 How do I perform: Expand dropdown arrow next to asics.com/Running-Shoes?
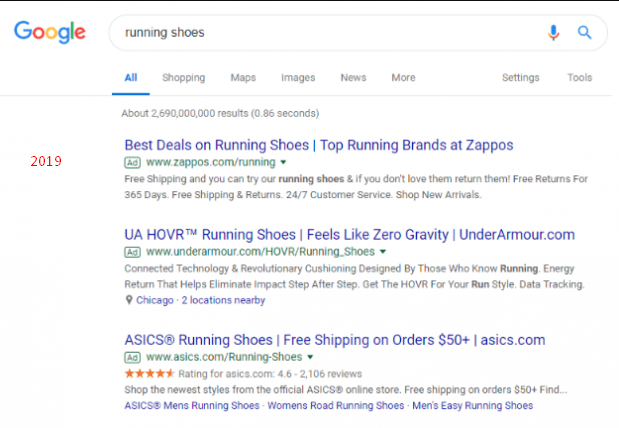point(310,357)
